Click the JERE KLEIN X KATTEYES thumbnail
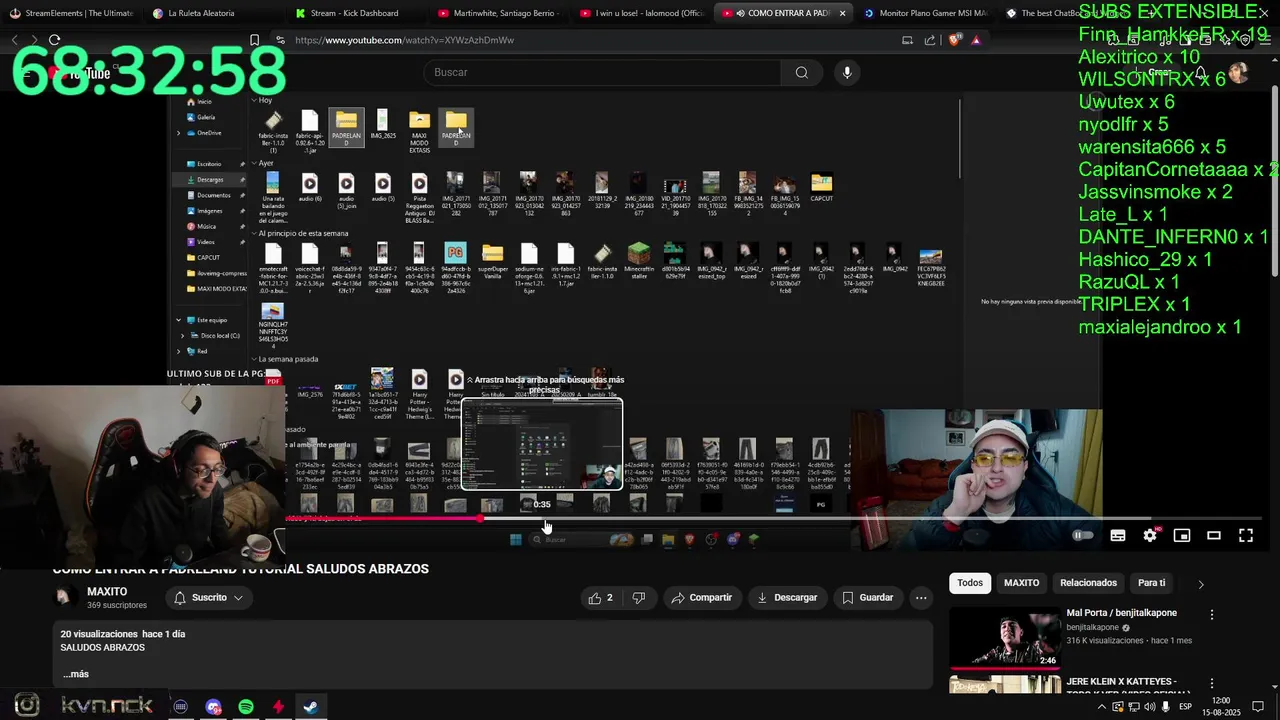Image resolution: width=1280 pixels, height=720 pixels. (1005, 684)
